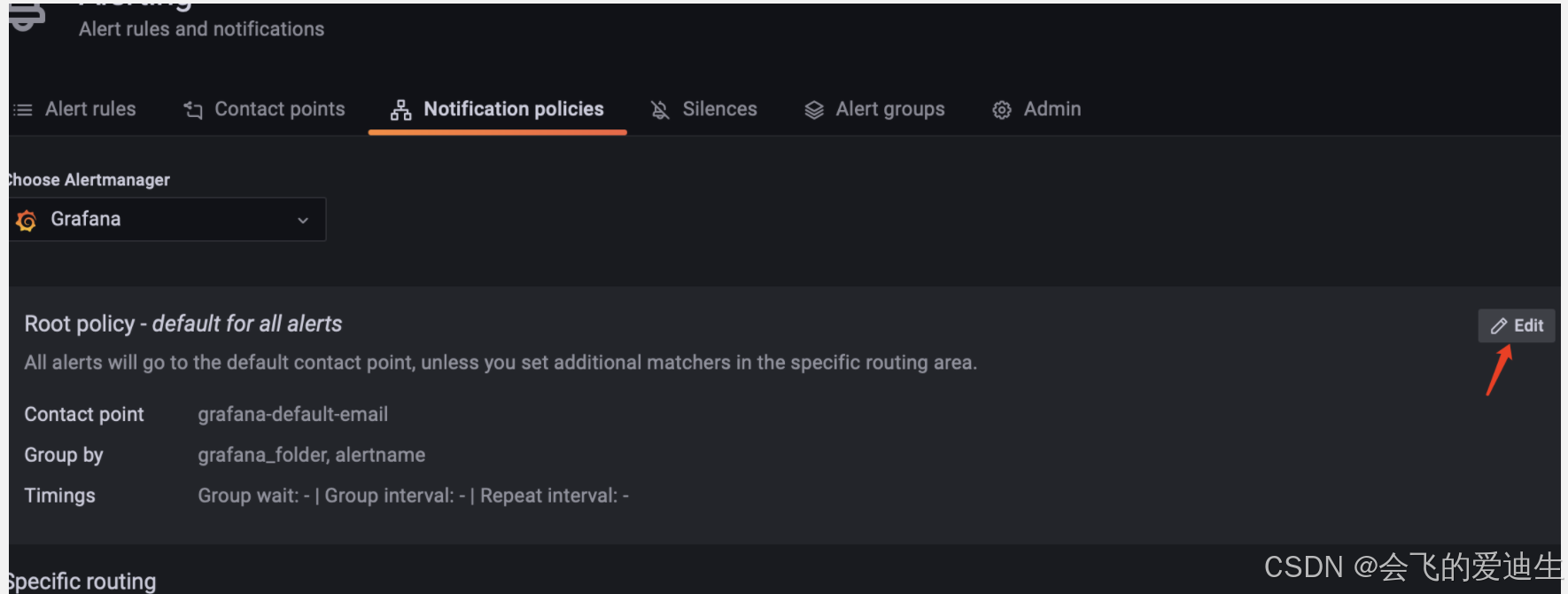This screenshot has width=1568, height=594.
Task: Switch to the Contact points tab
Action: pyautogui.click(x=264, y=109)
